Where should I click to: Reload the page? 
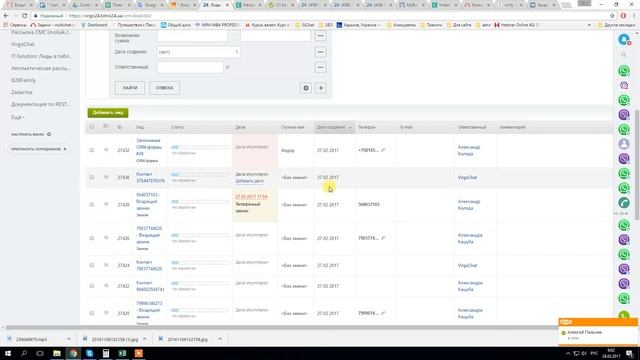24,16
